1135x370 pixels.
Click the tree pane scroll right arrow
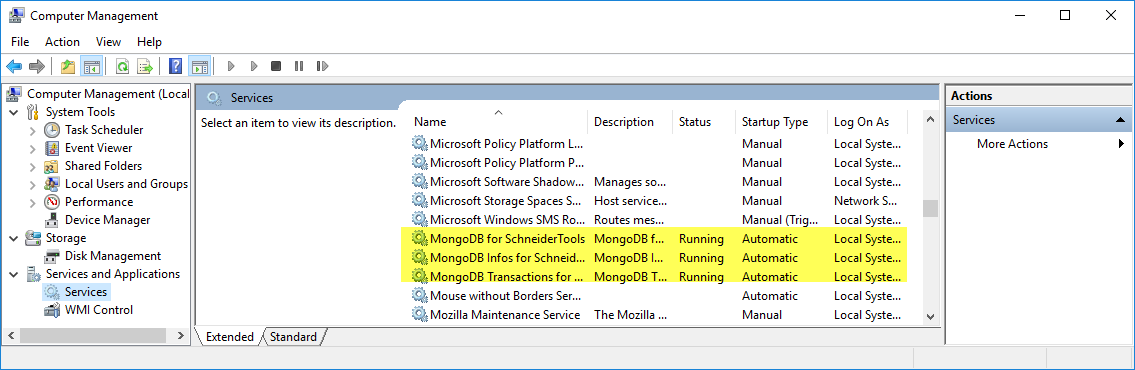(182, 336)
